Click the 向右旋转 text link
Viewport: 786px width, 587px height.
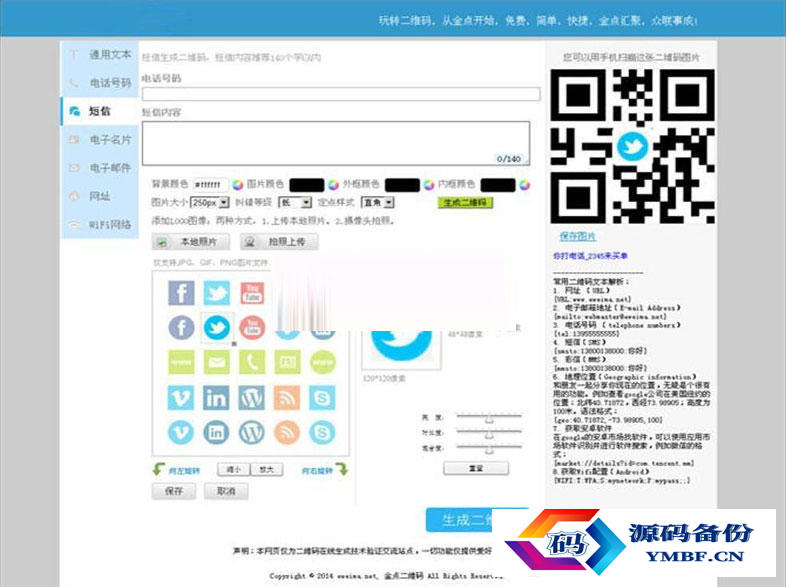point(317,471)
